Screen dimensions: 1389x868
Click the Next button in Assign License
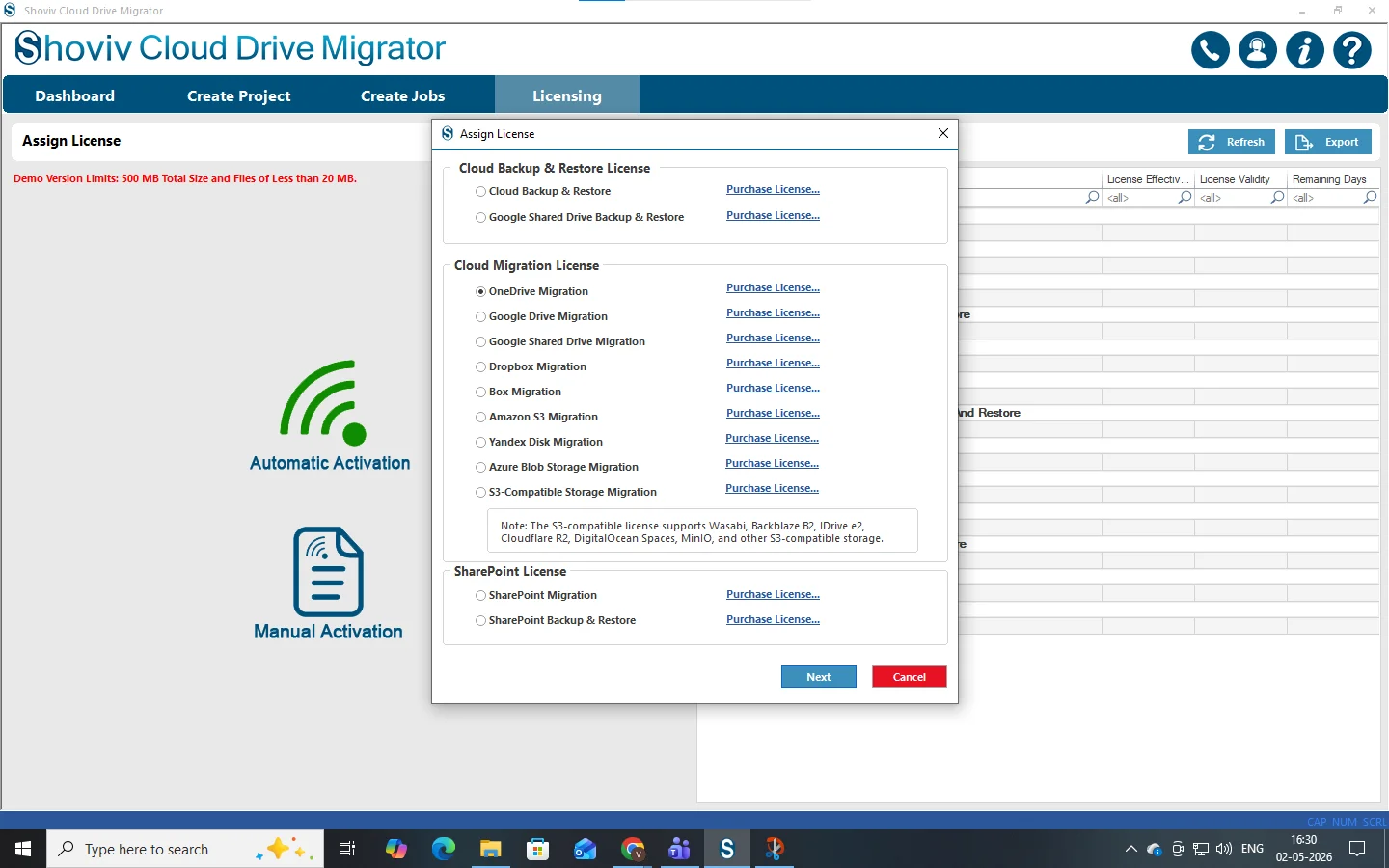tap(819, 677)
